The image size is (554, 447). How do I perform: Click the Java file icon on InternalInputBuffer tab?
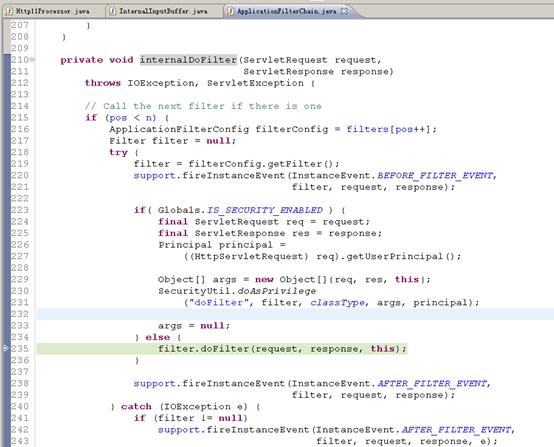click(113, 11)
